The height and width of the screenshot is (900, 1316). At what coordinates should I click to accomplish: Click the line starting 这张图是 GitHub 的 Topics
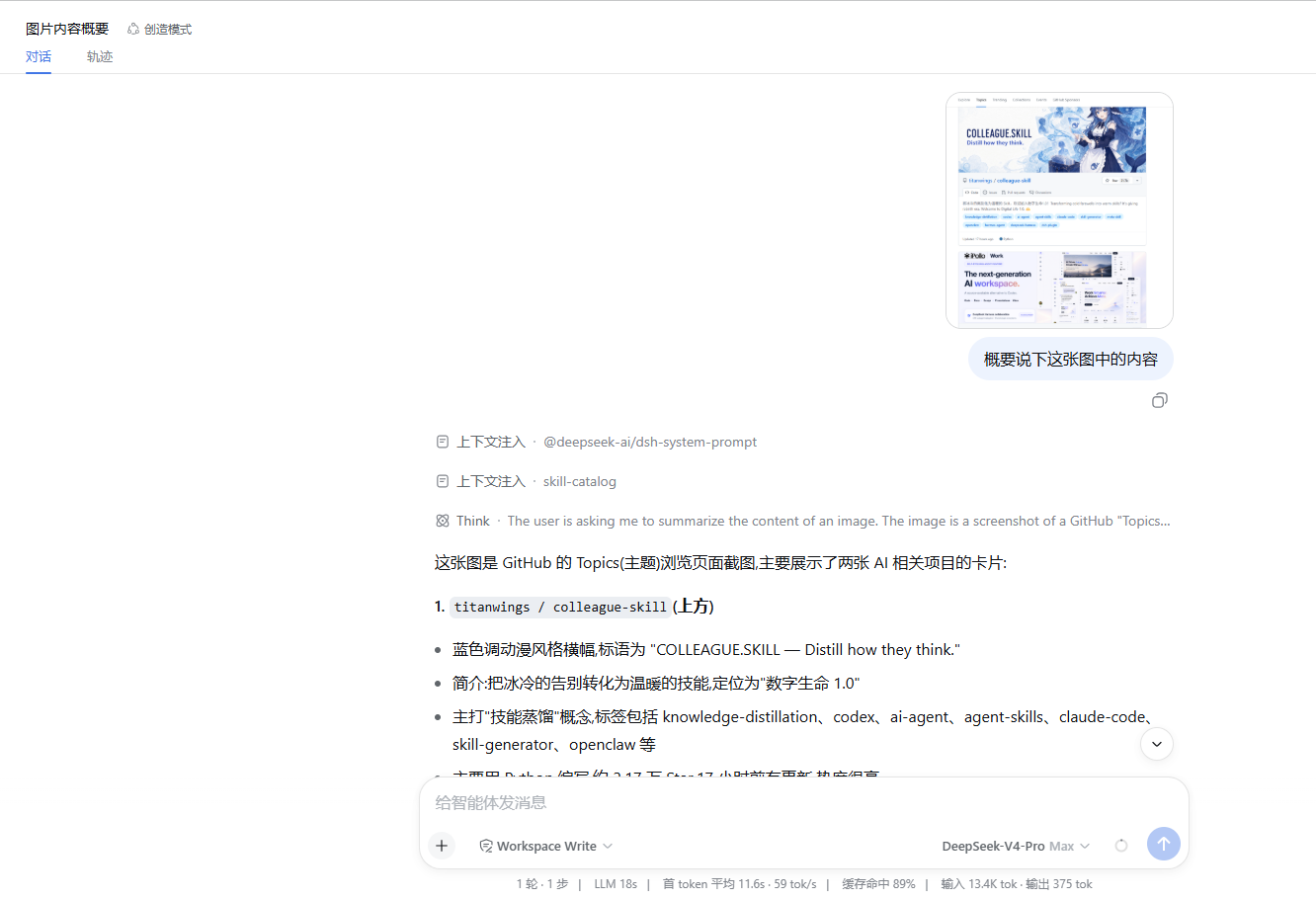pos(721,563)
